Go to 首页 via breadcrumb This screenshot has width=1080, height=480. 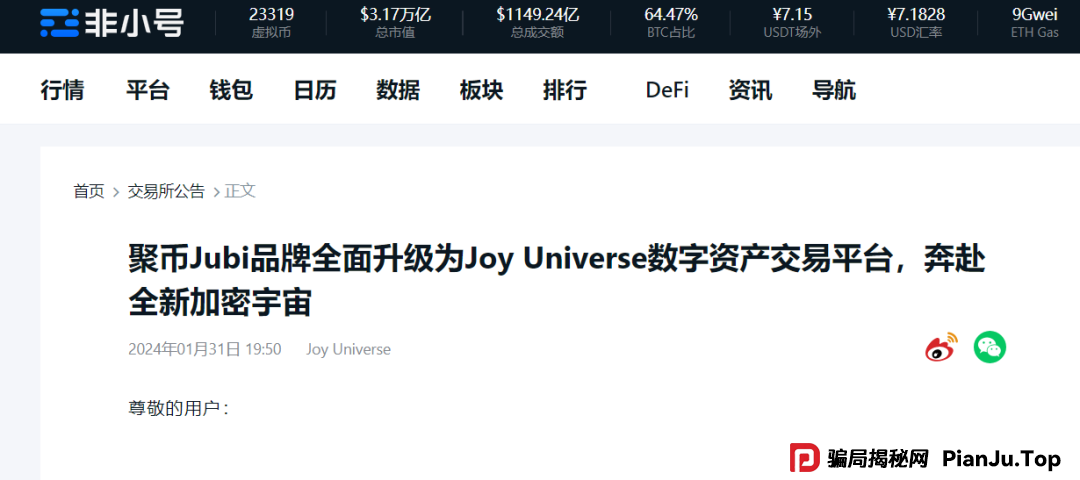click(89, 191)
